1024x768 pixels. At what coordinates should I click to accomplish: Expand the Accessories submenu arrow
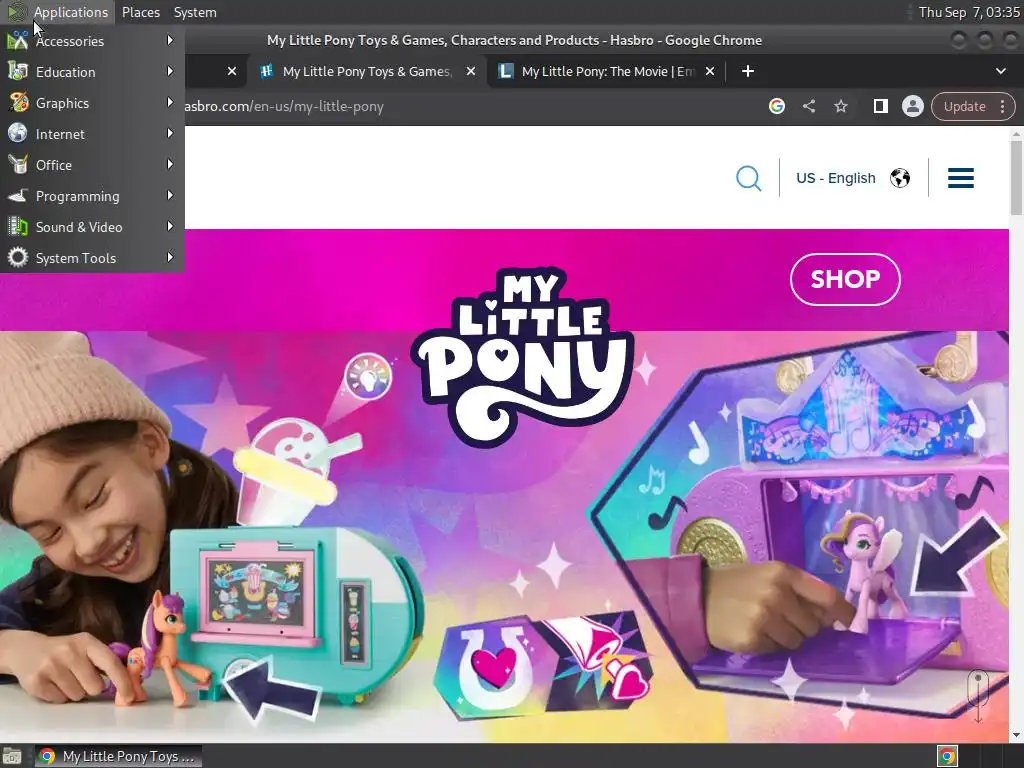coord(170,40)
